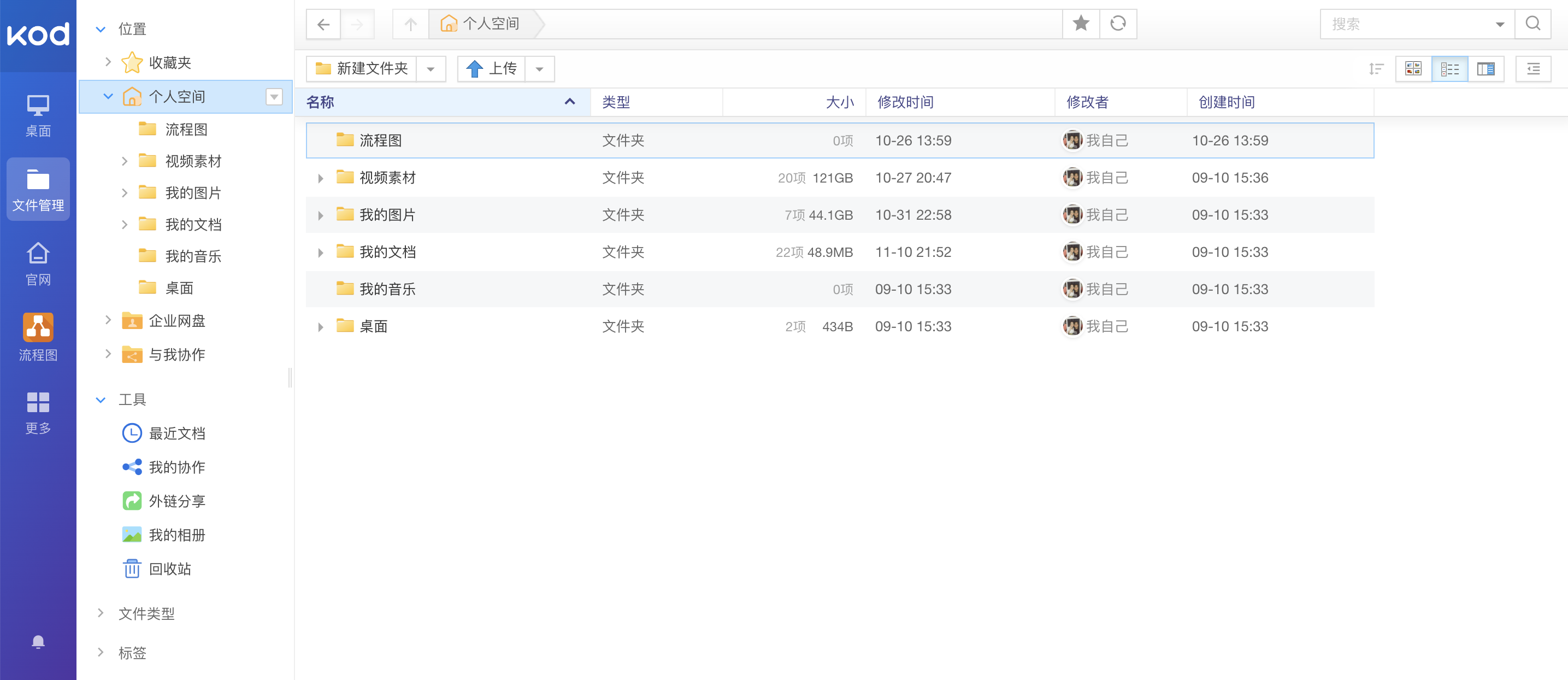Select 我的音乐 in sidebar tree
The width and height of the screenshot is (1568, 680).
pos(180,256)
